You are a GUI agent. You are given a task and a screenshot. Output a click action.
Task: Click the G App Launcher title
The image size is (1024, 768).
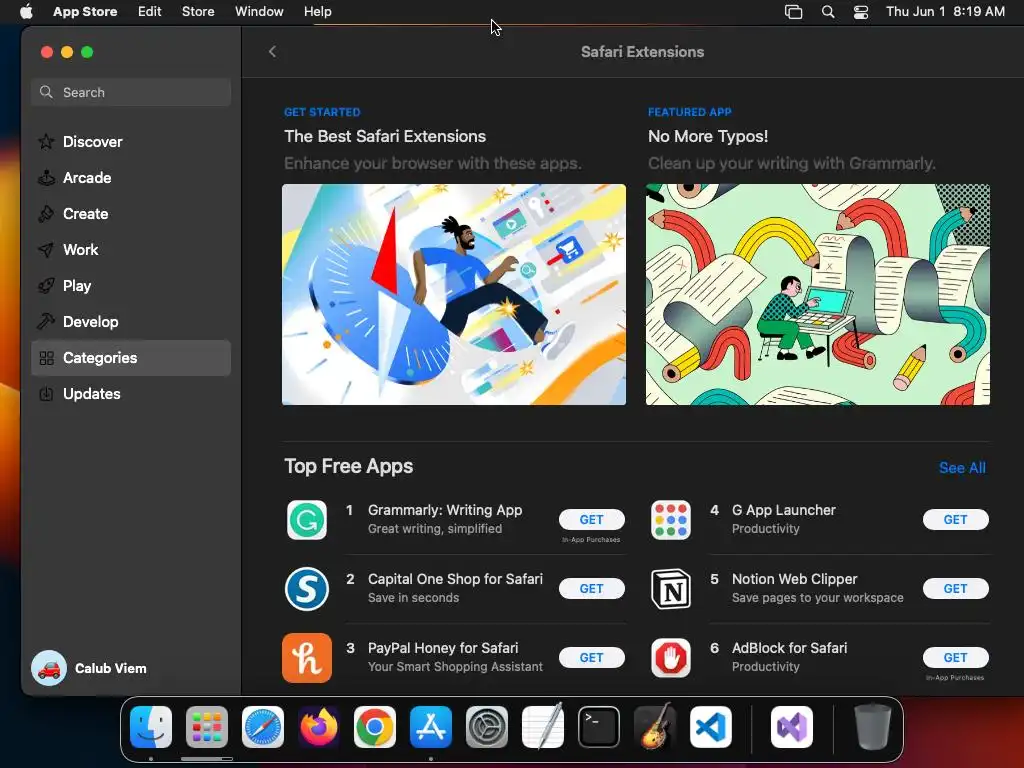[x=784, y=510]
